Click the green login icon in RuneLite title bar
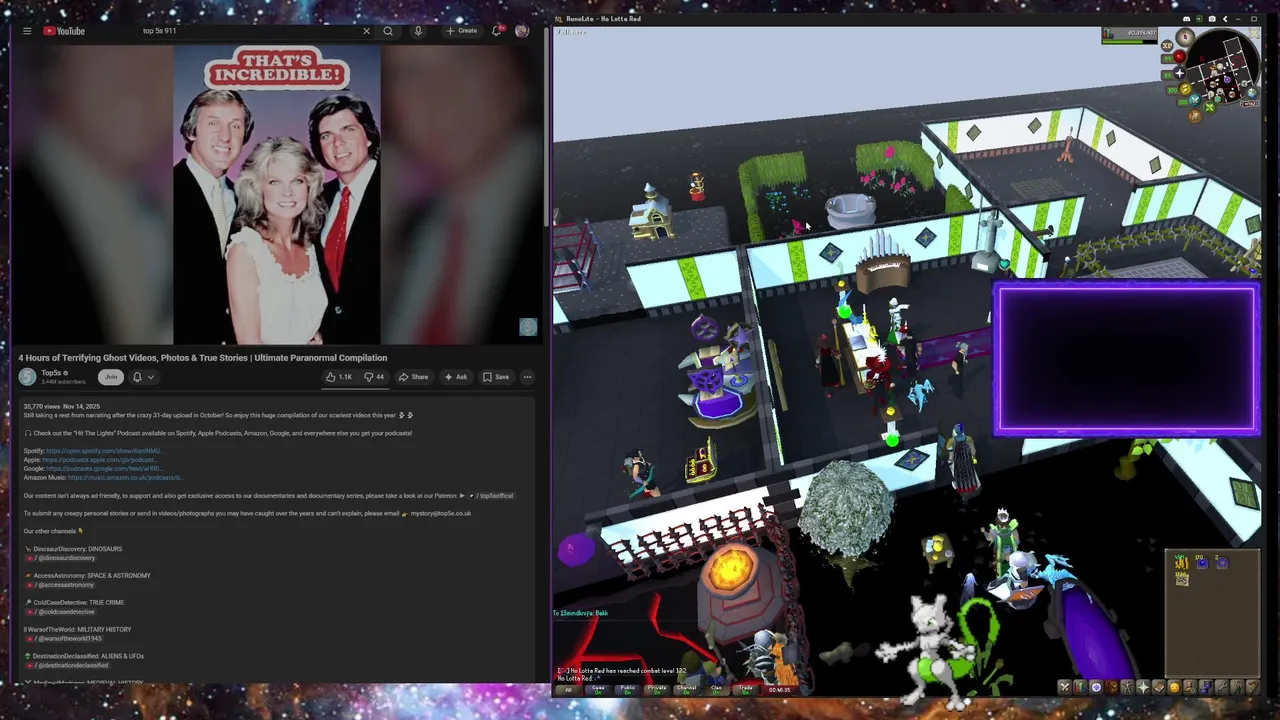Screen dimensions: 1280x720 click(x=1199, y=19)
